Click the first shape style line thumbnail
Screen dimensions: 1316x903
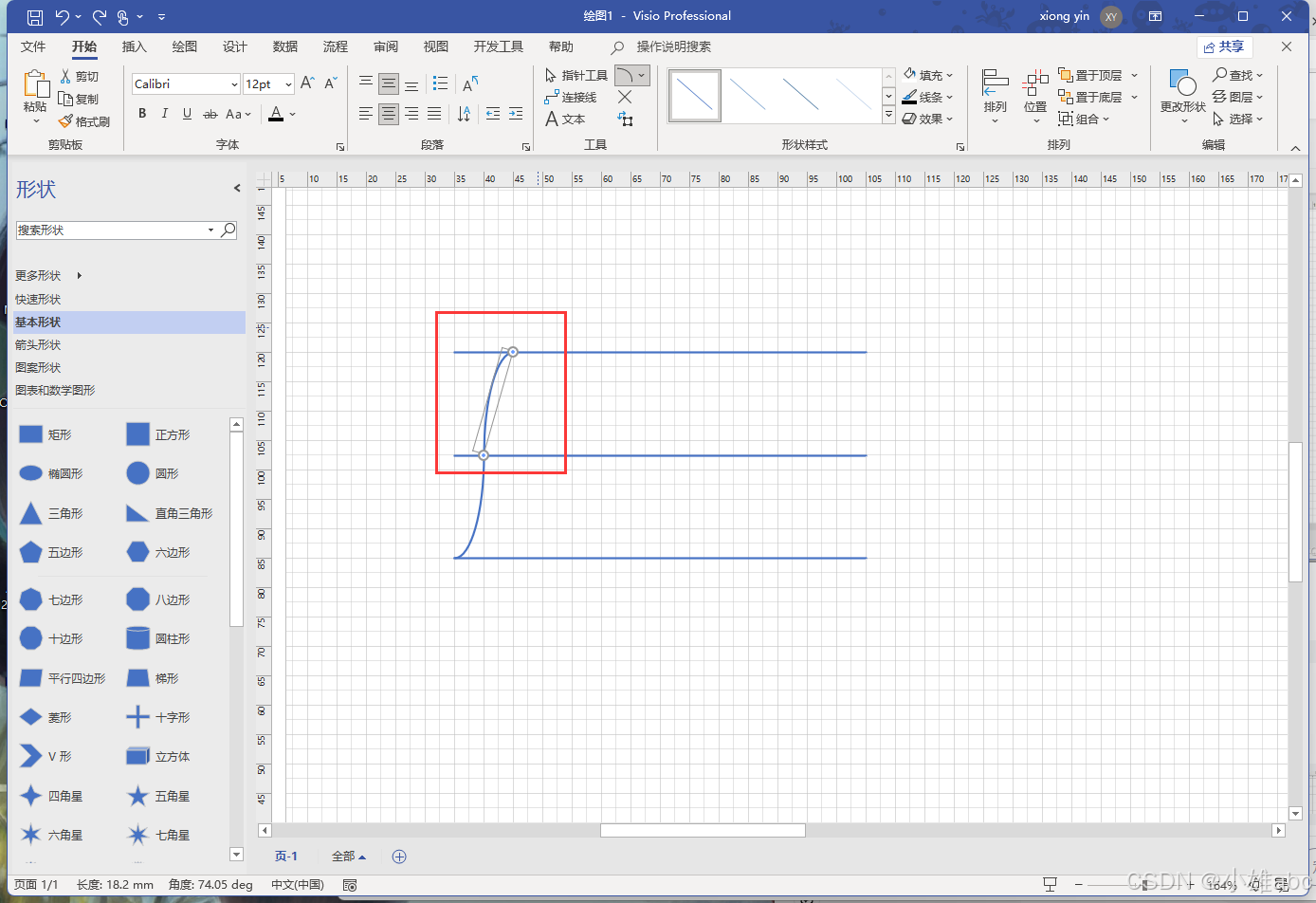coord(695,96)
